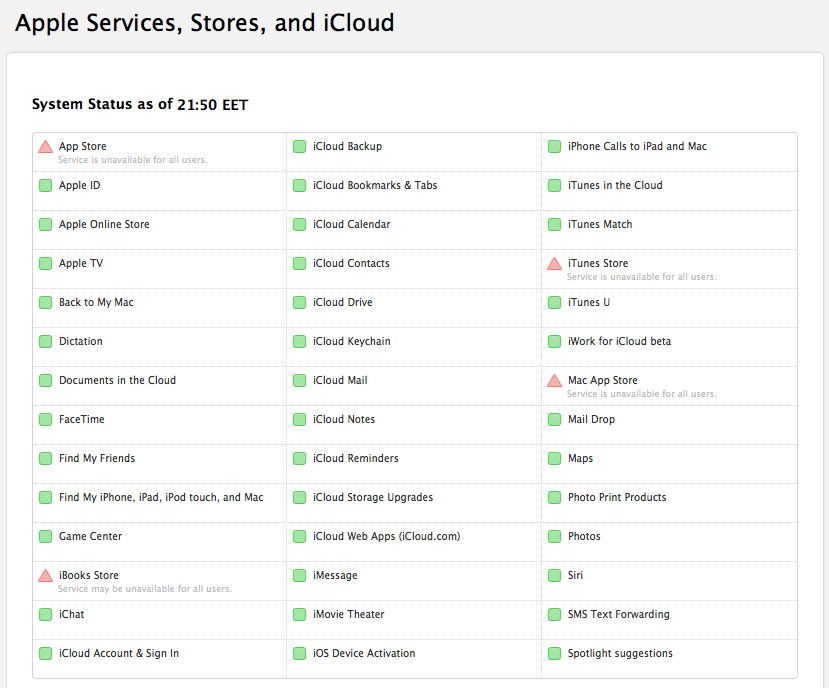
Task: Click the green indicator next to Siri
Action: 554,576
